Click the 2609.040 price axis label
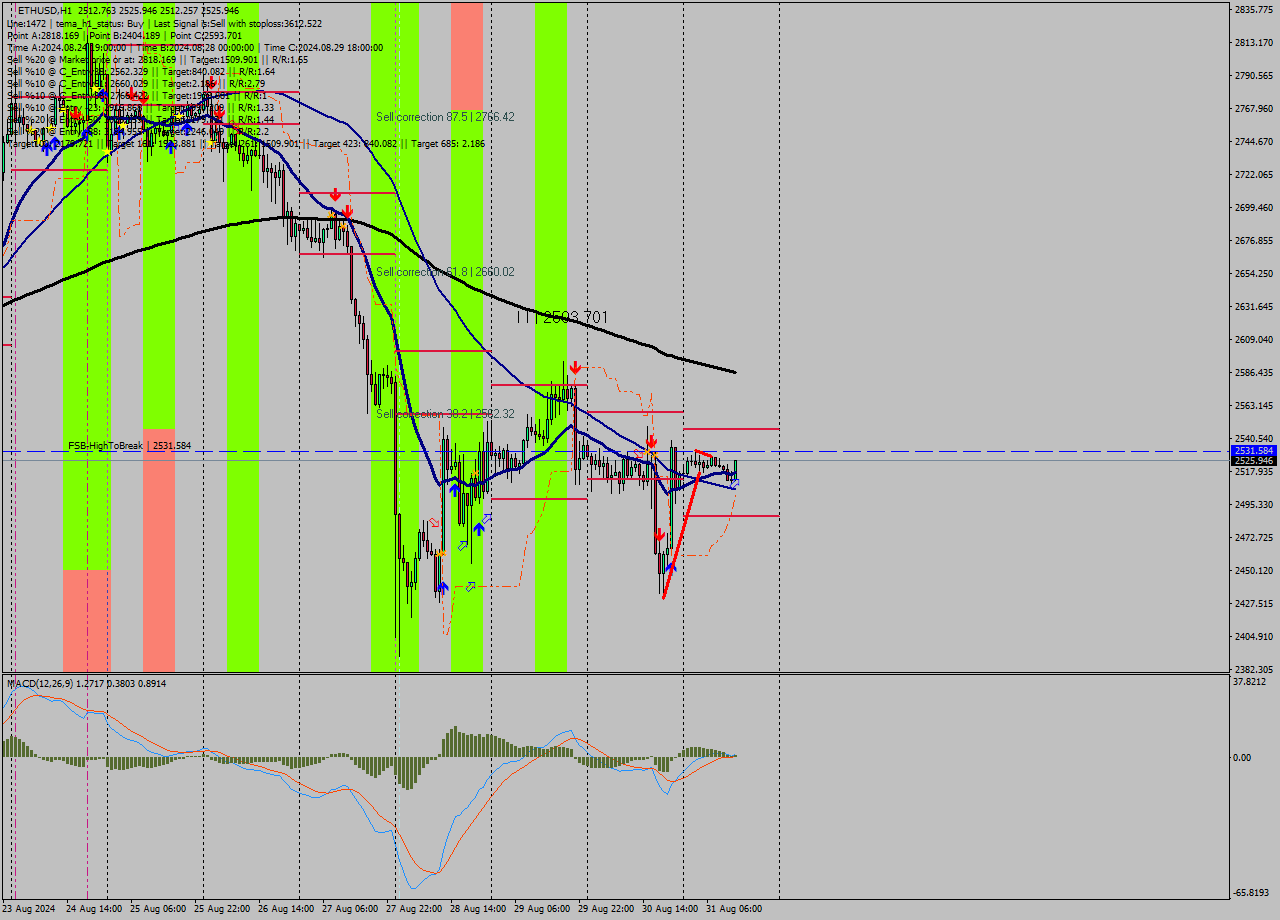Viewport: 1280px width, 920px height. click(x=1254, y=339)
